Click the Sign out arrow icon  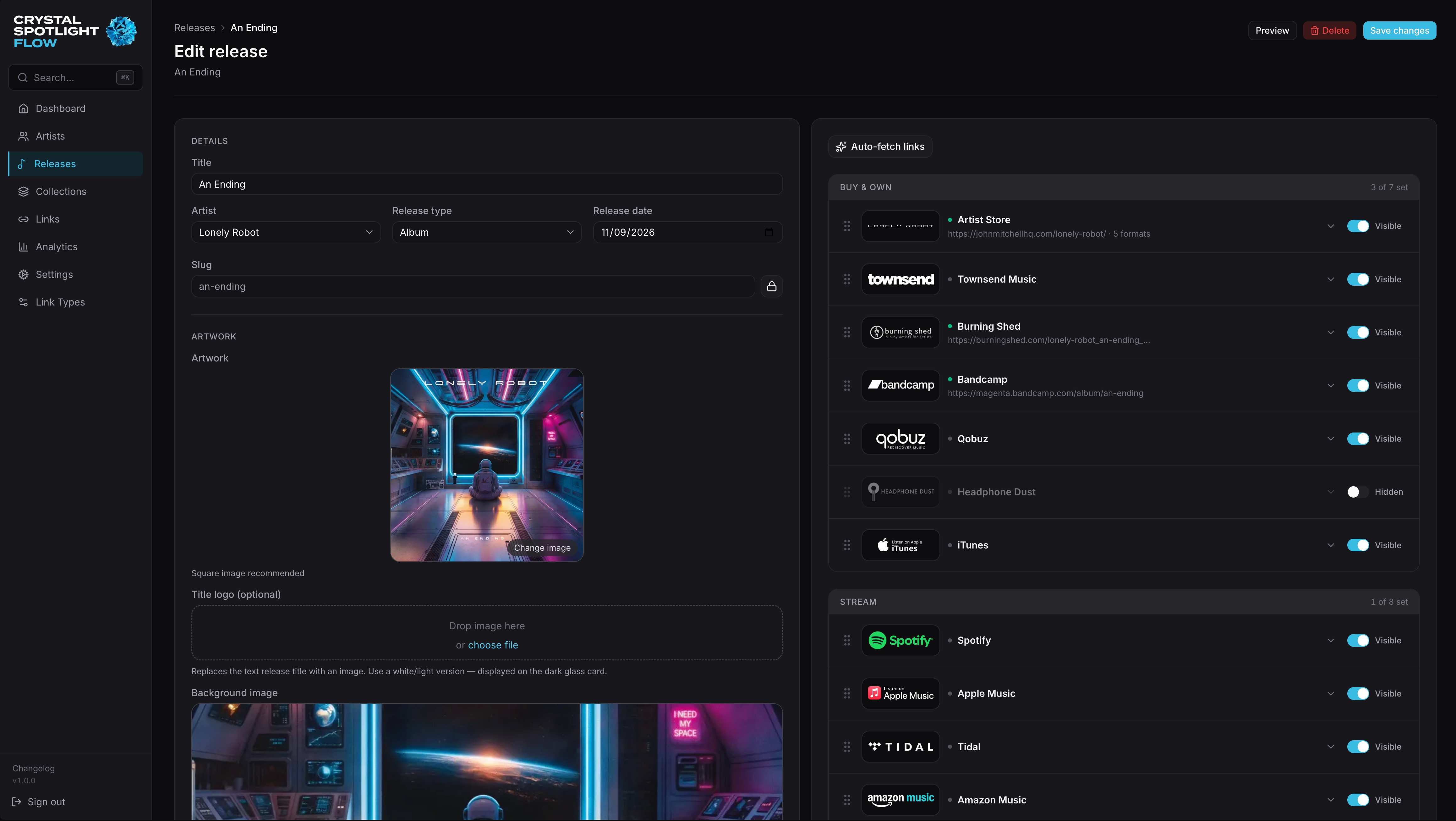(x=16, y=802)
